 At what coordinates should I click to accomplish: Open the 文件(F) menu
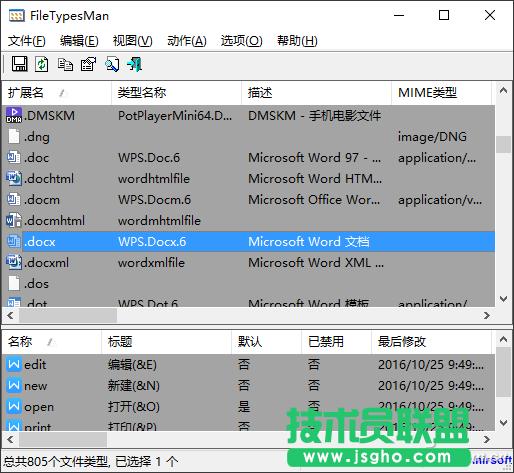click(x=27, y=41)
